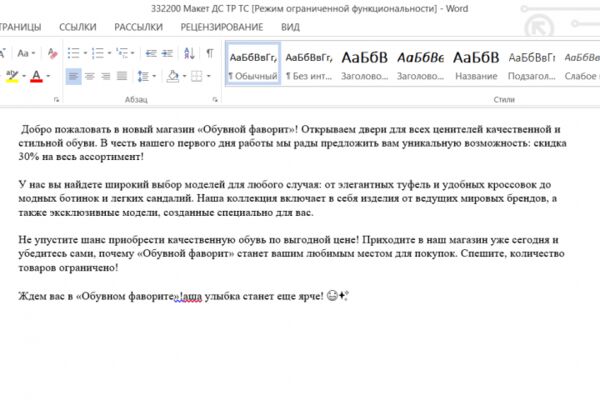Viewport: 600px width, 400px height.
Task: Open the Change Case (Aa) menu
Action: tap(26, 53)
